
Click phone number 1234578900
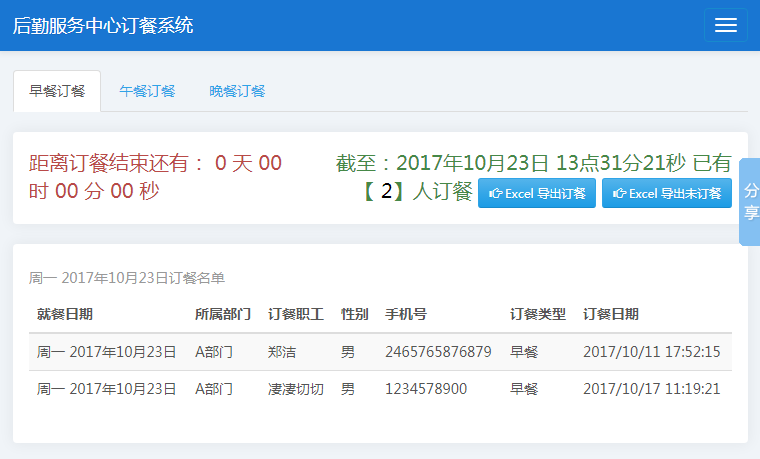point(426,389)
